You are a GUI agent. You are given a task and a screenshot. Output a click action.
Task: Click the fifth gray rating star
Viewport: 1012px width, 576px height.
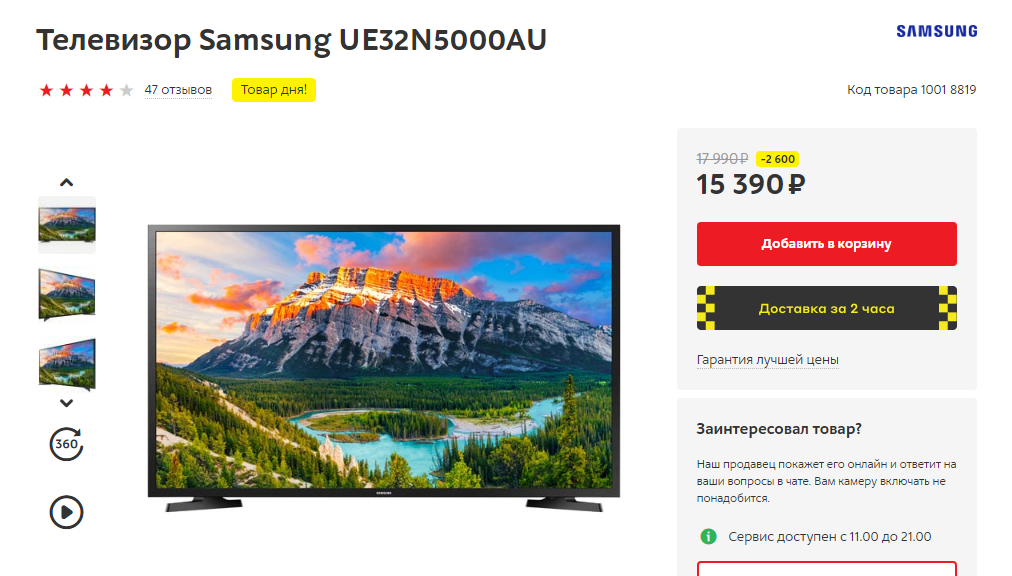pos(126,90)
